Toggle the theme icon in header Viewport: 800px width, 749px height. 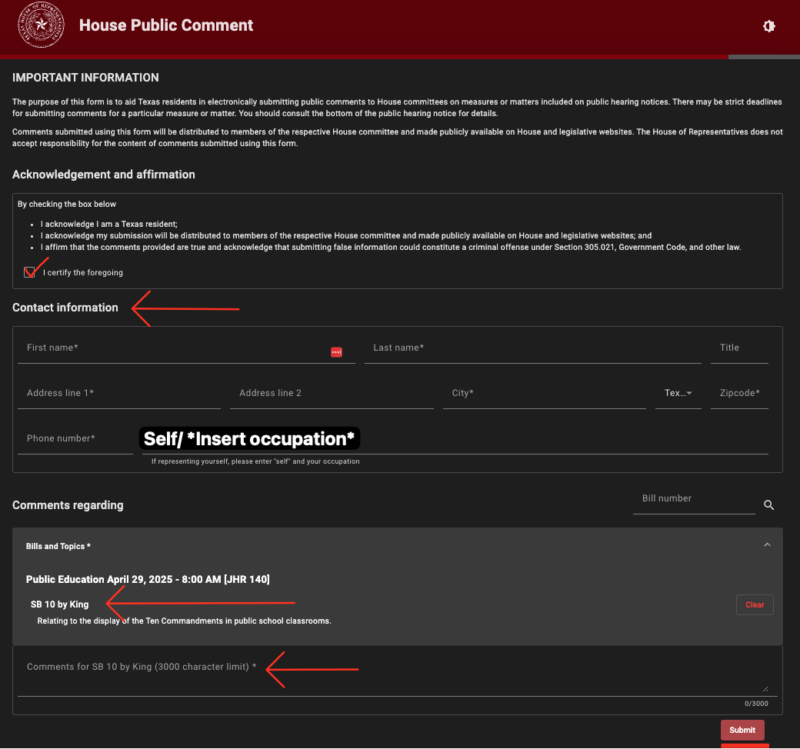click(x=769, y=26)
